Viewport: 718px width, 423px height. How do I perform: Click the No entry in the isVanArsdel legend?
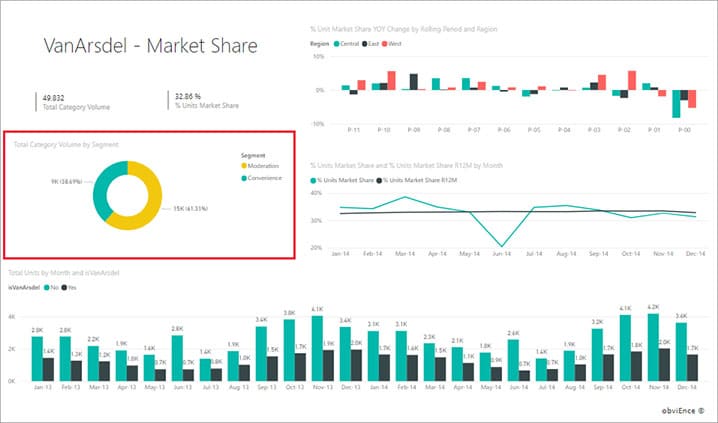coord(51,288)
